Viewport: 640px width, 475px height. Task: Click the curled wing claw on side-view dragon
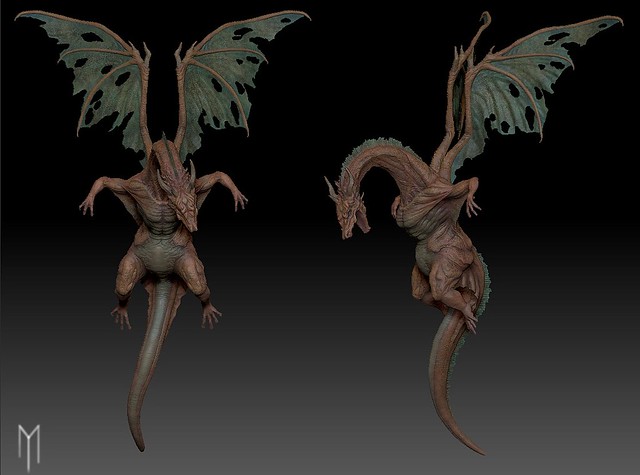pos(485,20)
